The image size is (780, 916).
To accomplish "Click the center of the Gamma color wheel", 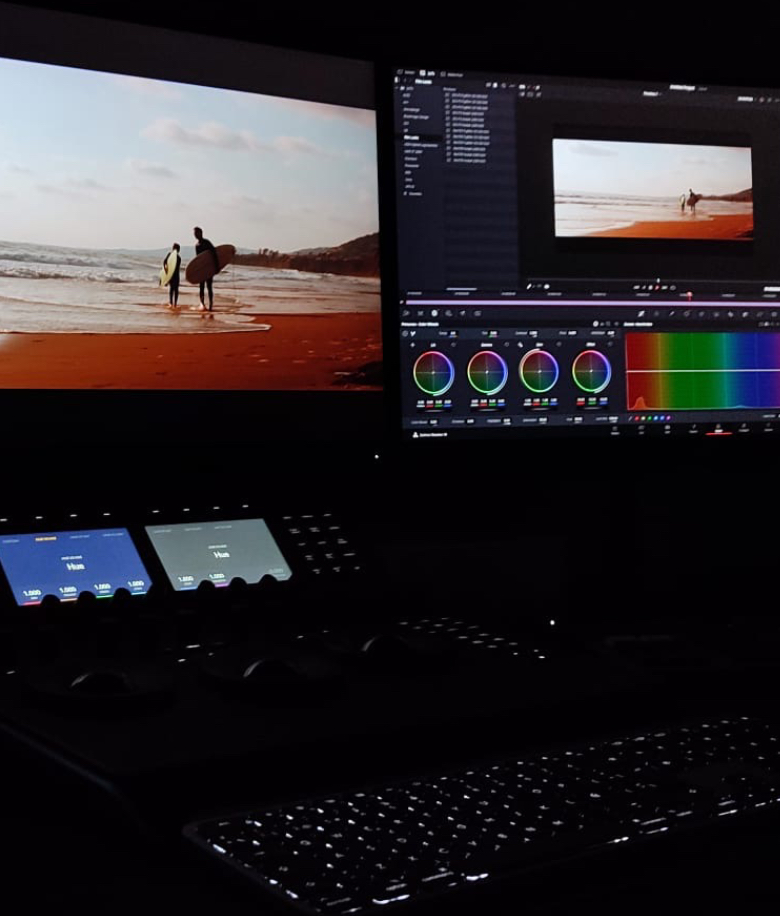I will tap(487, 372).
